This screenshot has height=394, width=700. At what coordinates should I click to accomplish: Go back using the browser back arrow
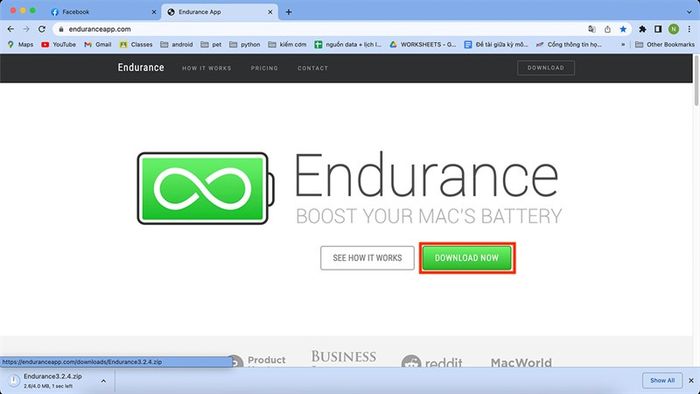tap(11, 29)
